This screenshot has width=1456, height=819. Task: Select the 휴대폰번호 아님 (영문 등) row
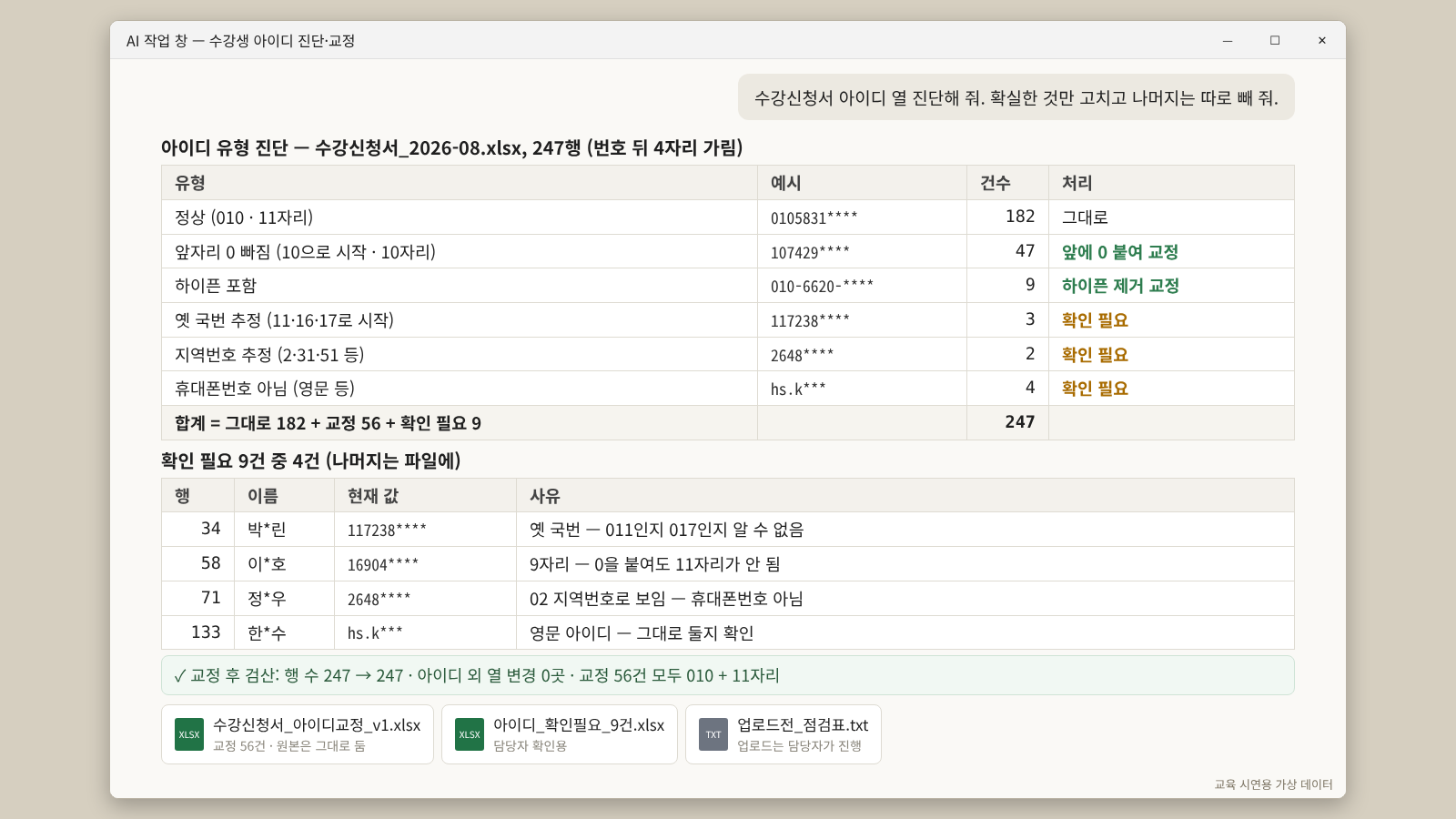pos(728,389)
